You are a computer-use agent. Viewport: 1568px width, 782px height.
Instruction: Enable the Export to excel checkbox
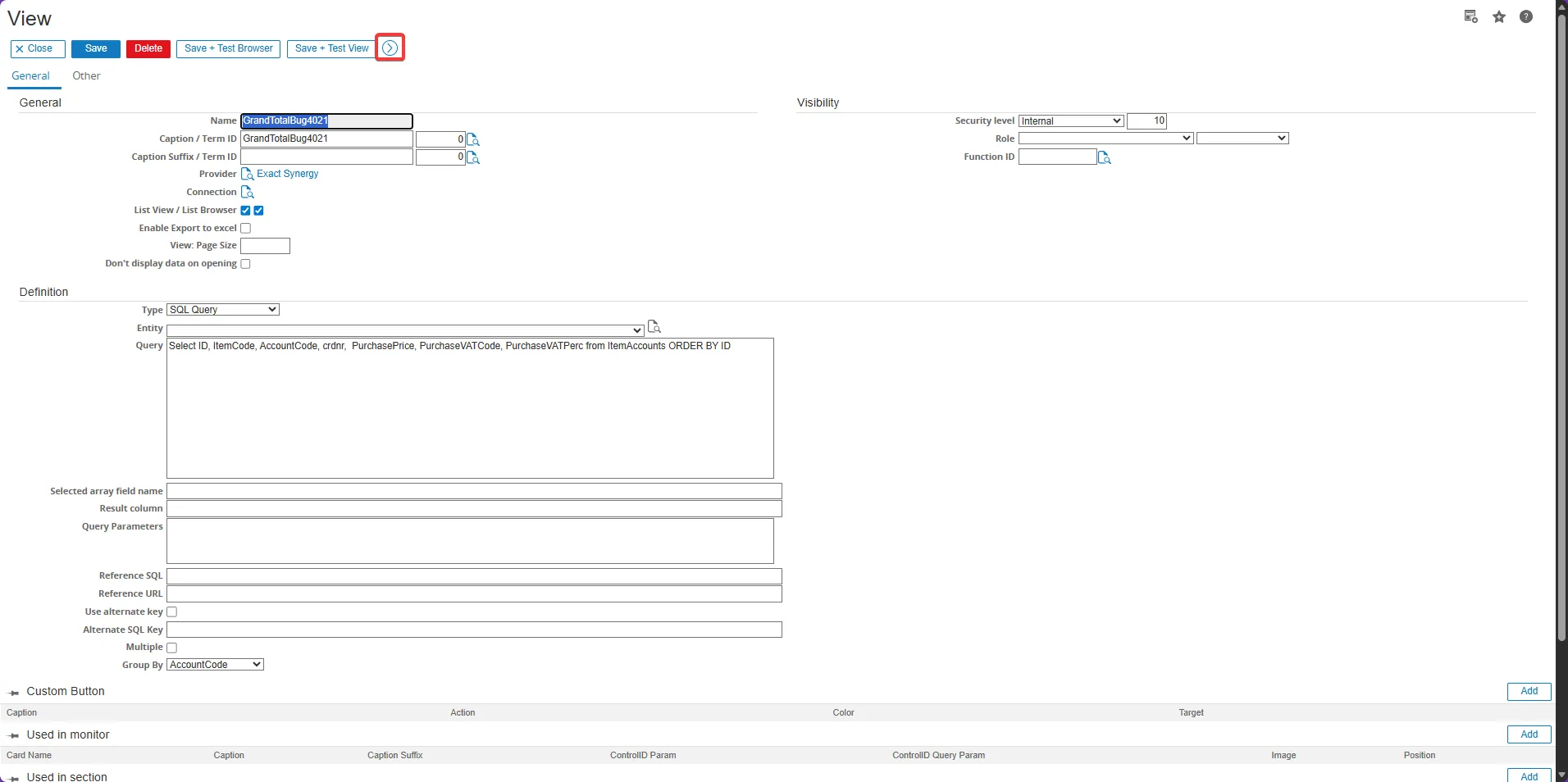pos(245,228)
